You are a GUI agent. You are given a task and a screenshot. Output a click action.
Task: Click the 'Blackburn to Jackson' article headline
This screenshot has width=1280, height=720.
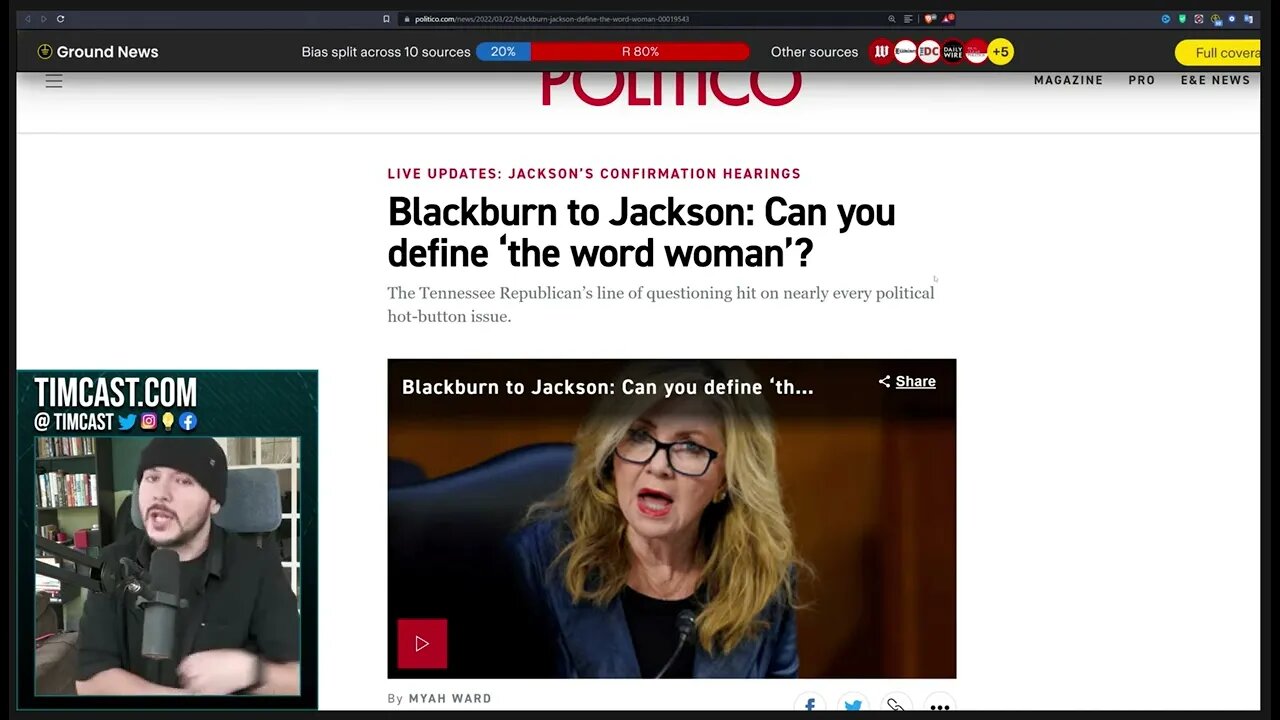pos(641,232)
